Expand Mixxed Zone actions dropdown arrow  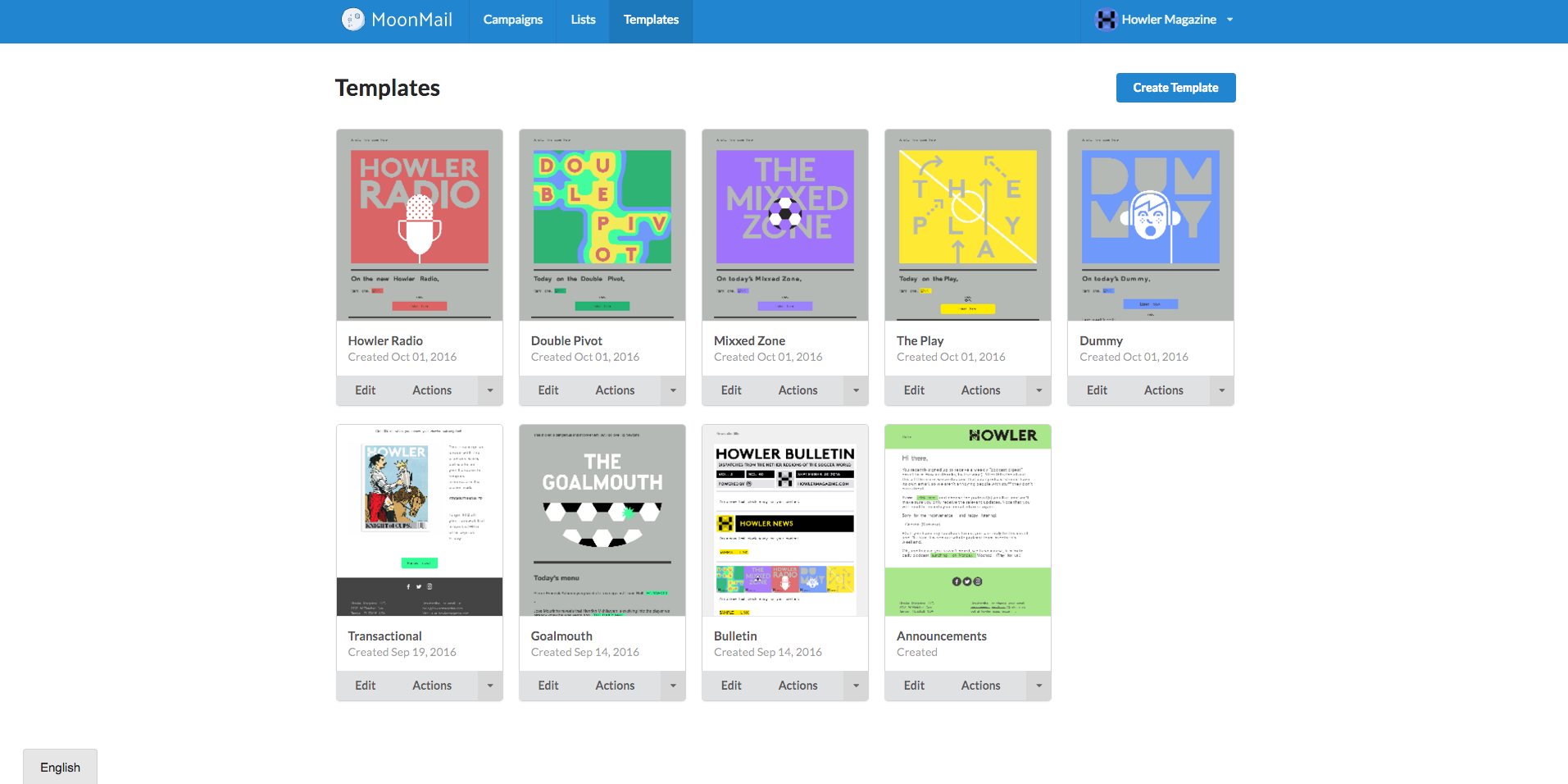pyautogui.click(x=856, y=390)
